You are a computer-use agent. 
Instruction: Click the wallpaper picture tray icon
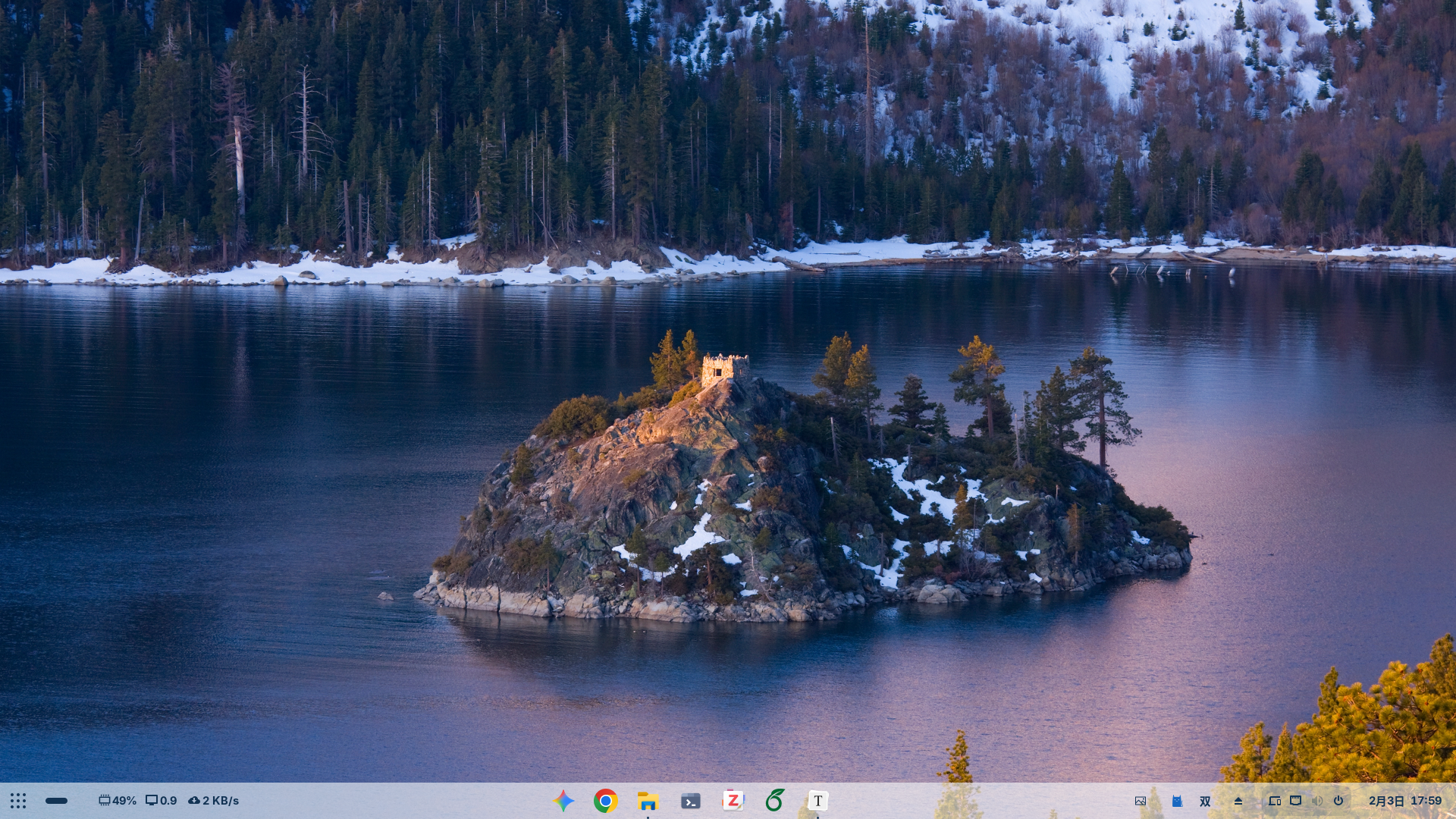1141,801
